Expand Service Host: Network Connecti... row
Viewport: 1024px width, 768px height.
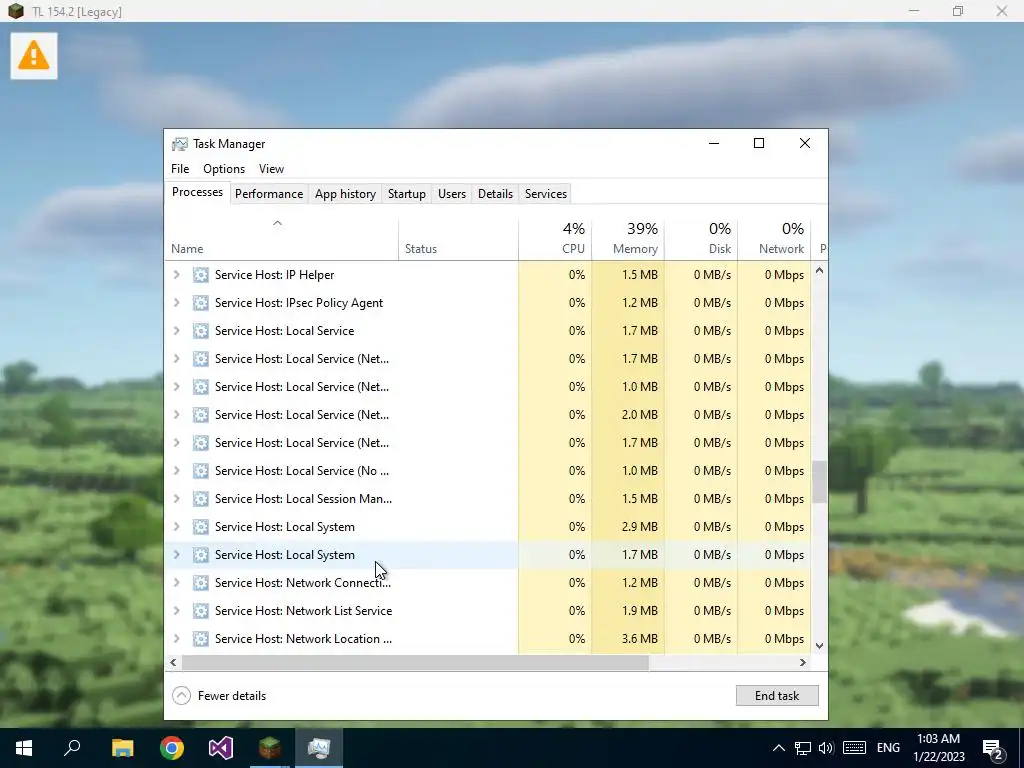point(176,583)
